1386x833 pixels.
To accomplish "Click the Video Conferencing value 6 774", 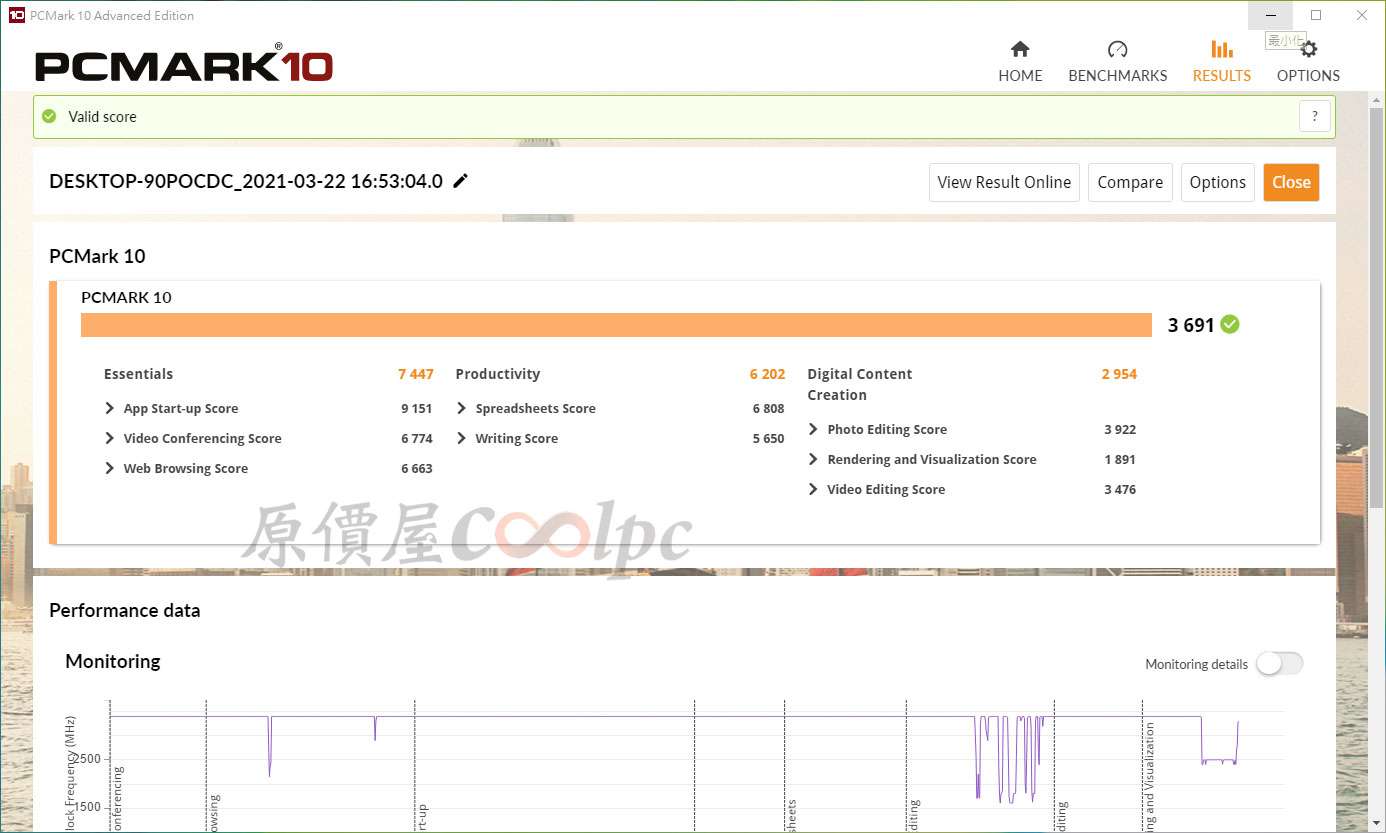I will click(417, 438).
